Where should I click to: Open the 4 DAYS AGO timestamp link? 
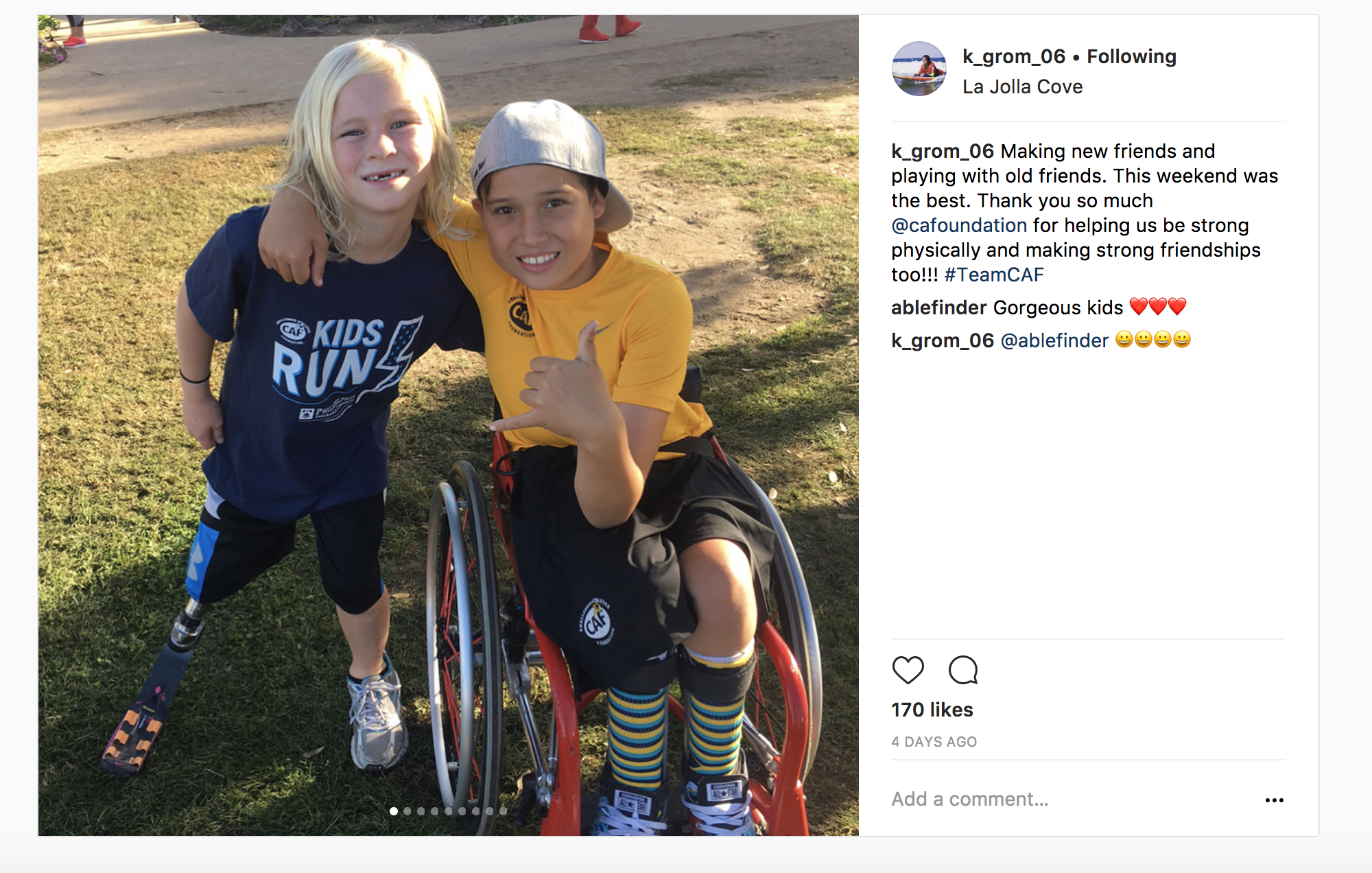[x=934, y=742]
